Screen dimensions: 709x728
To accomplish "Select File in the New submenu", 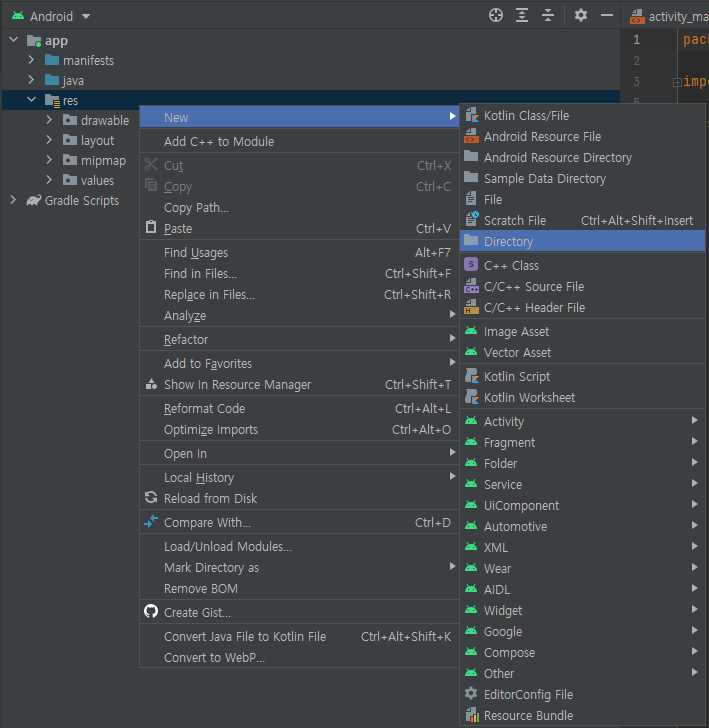I will (x=582, y=199).
